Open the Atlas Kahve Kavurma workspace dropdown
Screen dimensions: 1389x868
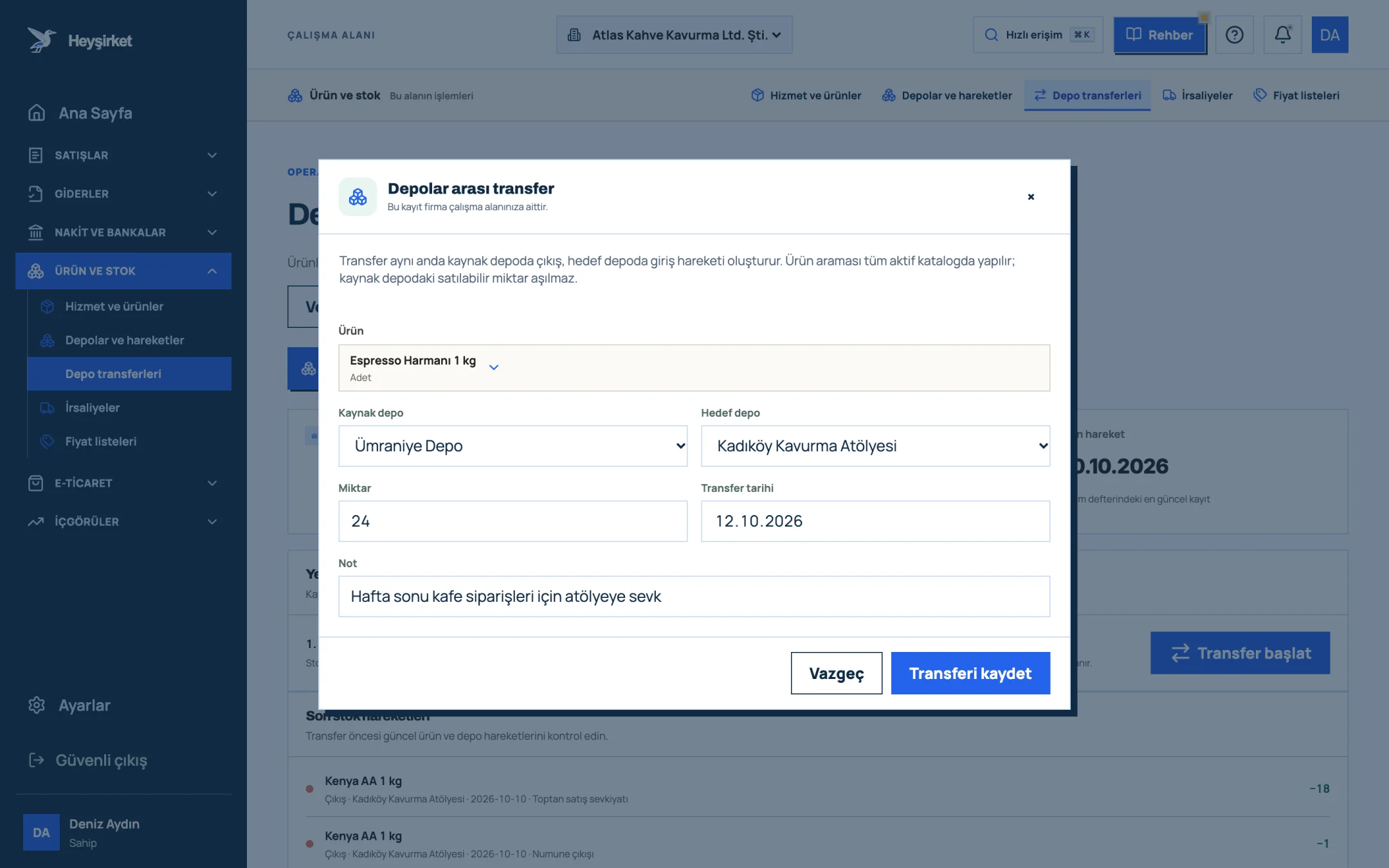[x=674, y=35]
